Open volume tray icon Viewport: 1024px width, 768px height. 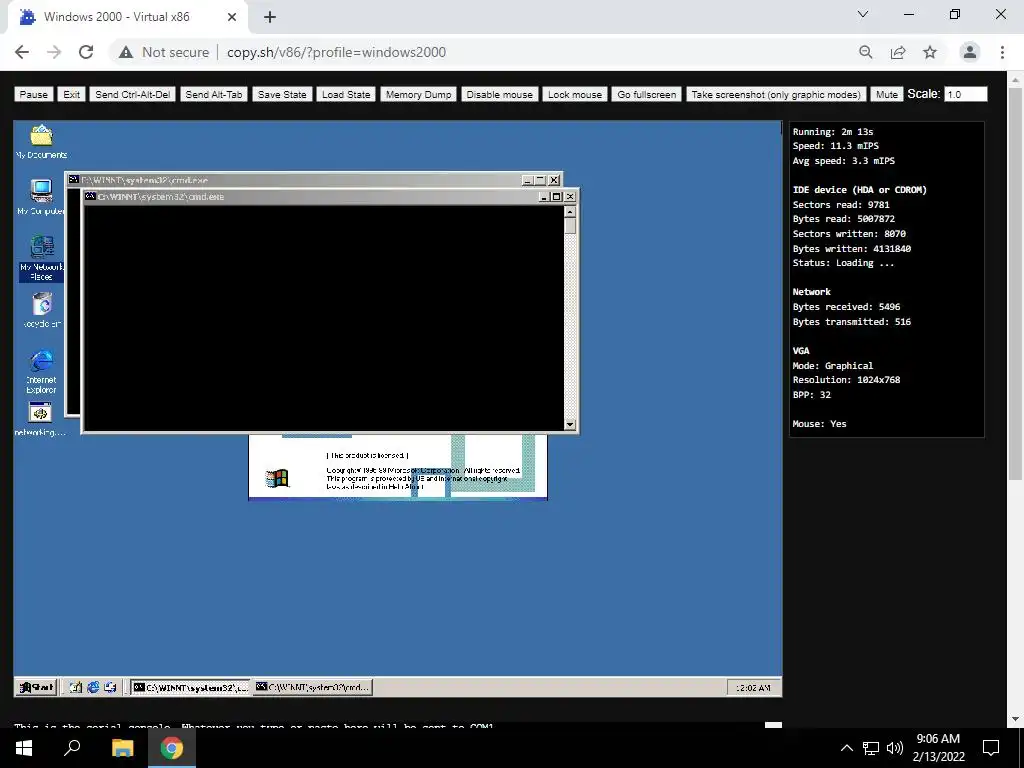(895, 748)
